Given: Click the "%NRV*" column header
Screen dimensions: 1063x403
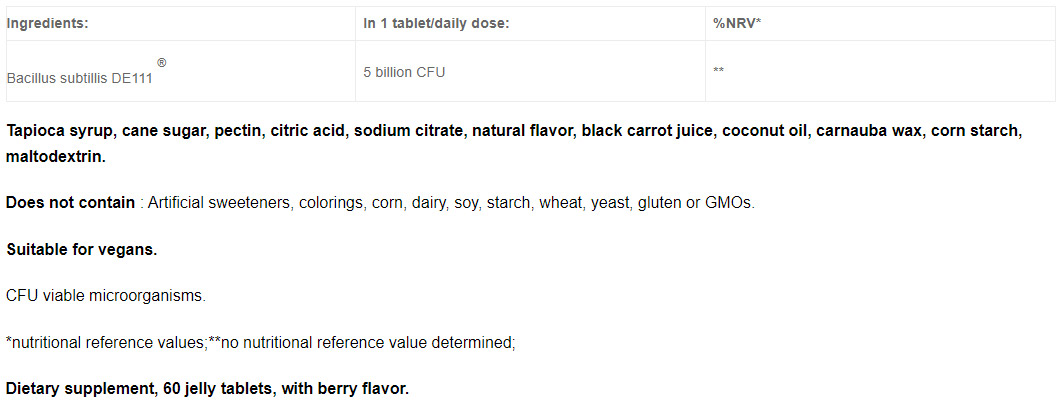Looking at the screenshot, I should [737, 23].
